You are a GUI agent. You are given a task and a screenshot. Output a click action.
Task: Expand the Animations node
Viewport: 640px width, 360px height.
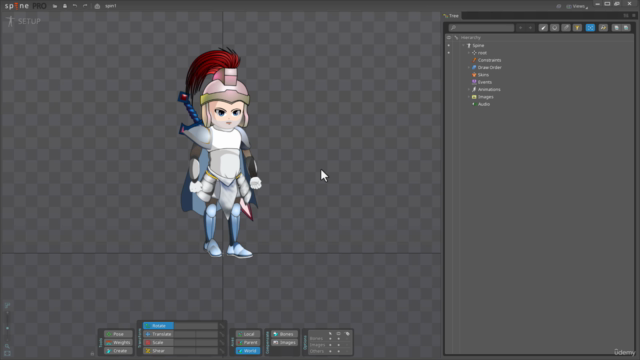[x=469, y=89]
